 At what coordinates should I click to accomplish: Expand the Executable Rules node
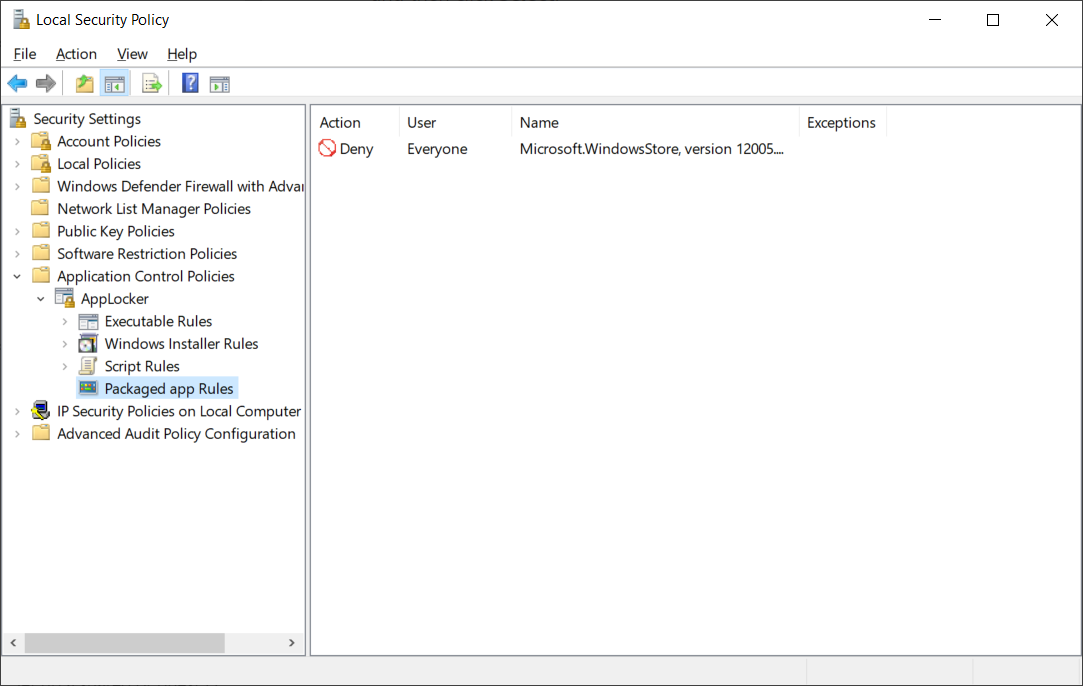coord(65,322)
